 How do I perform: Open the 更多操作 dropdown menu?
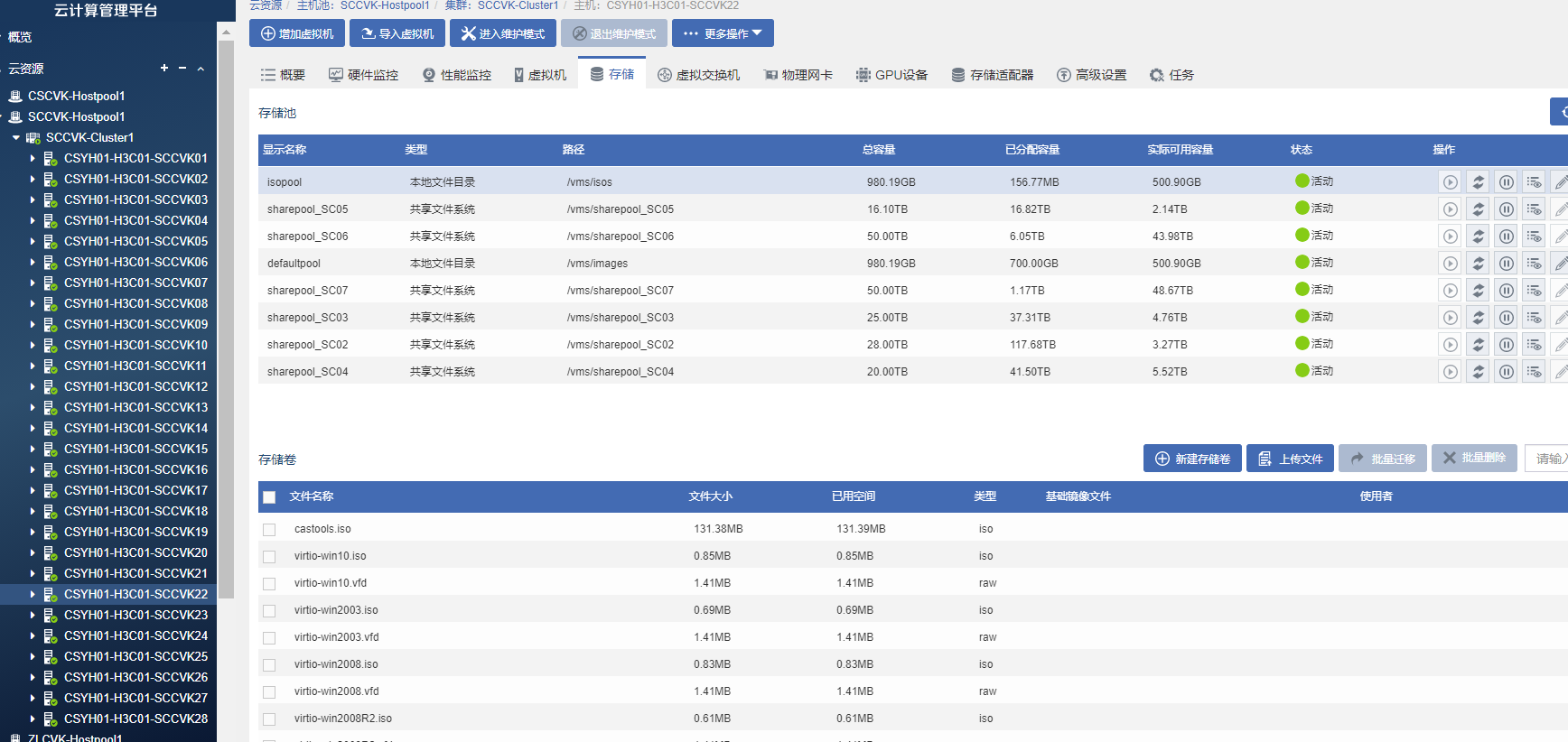point(723,33)
